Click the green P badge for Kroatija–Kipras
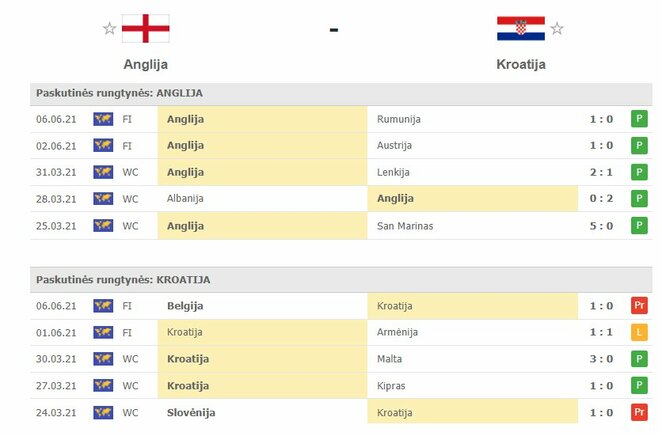Screen dimensions: 662x436 (x=639, y=385)
